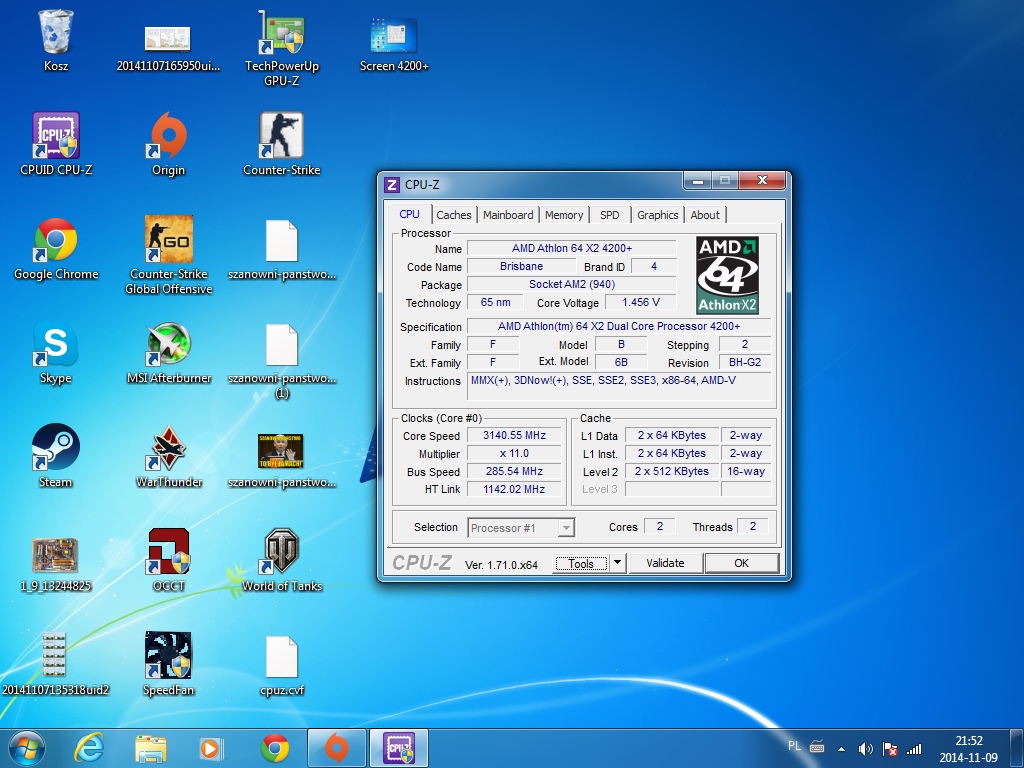
Task: Show hidden tray icons arrow
Action: (842, 749)
